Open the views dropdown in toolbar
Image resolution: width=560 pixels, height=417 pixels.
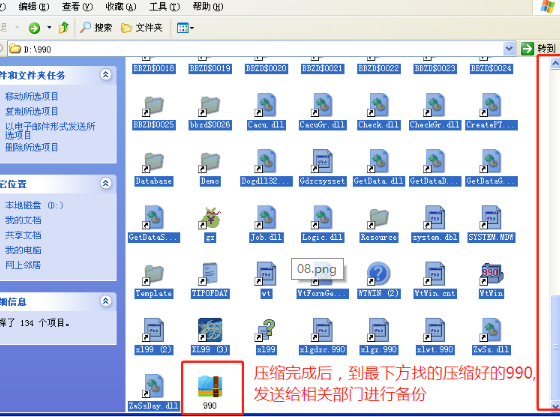tap(185, 28)
